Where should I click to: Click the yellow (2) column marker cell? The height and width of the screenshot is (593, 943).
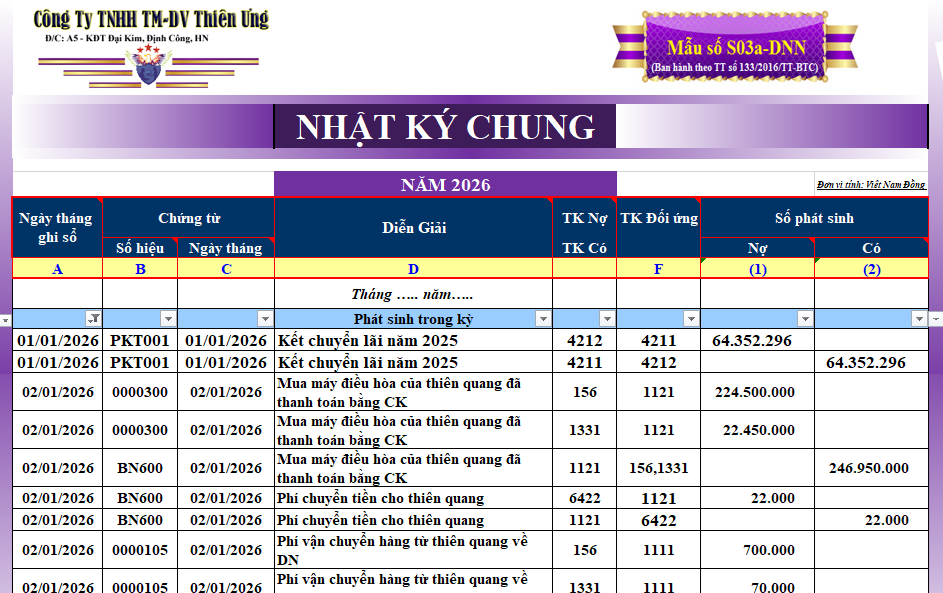(871, 269)
